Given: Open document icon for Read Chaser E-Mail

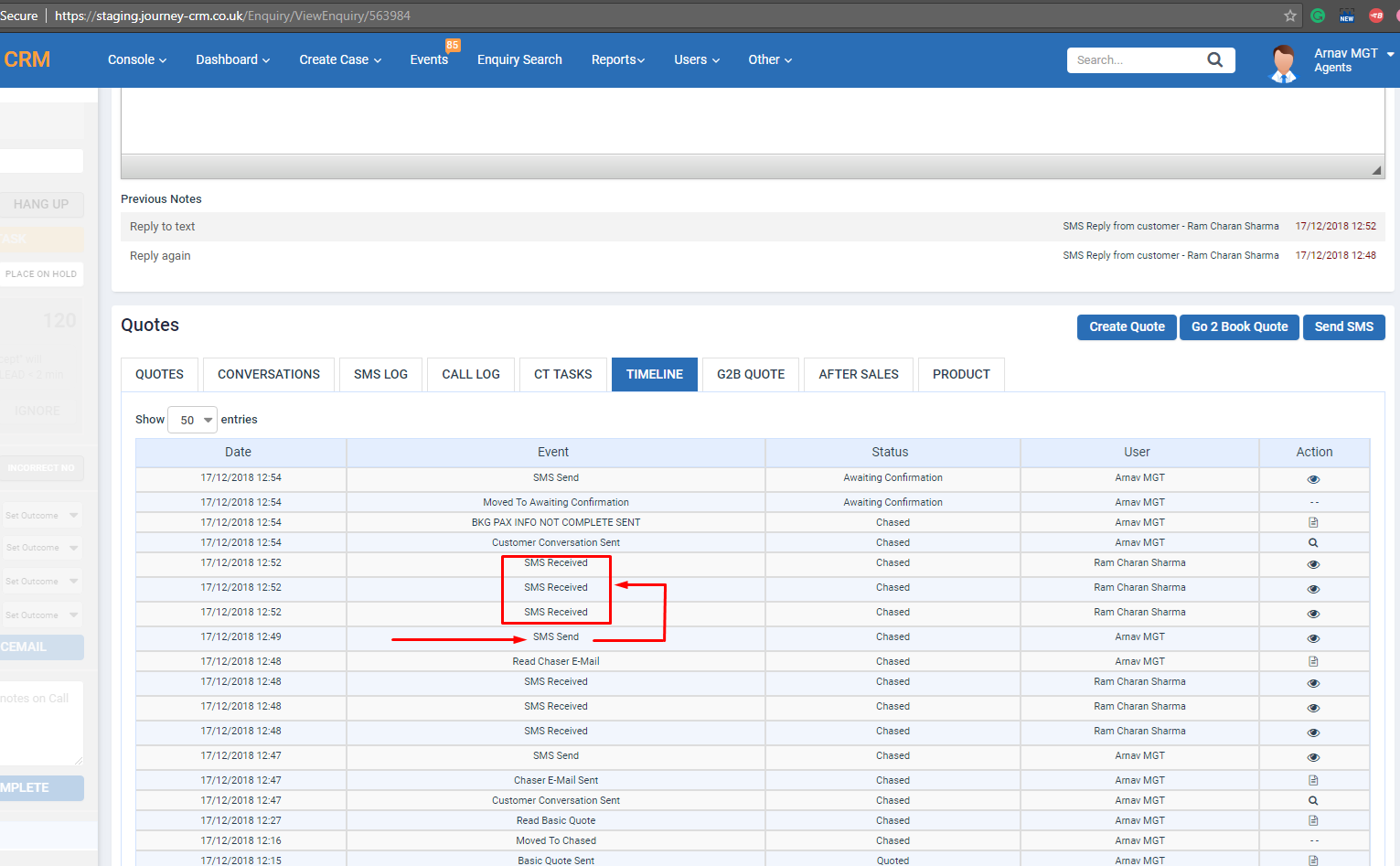Looking at the screenshot, I should [1313, 661].
